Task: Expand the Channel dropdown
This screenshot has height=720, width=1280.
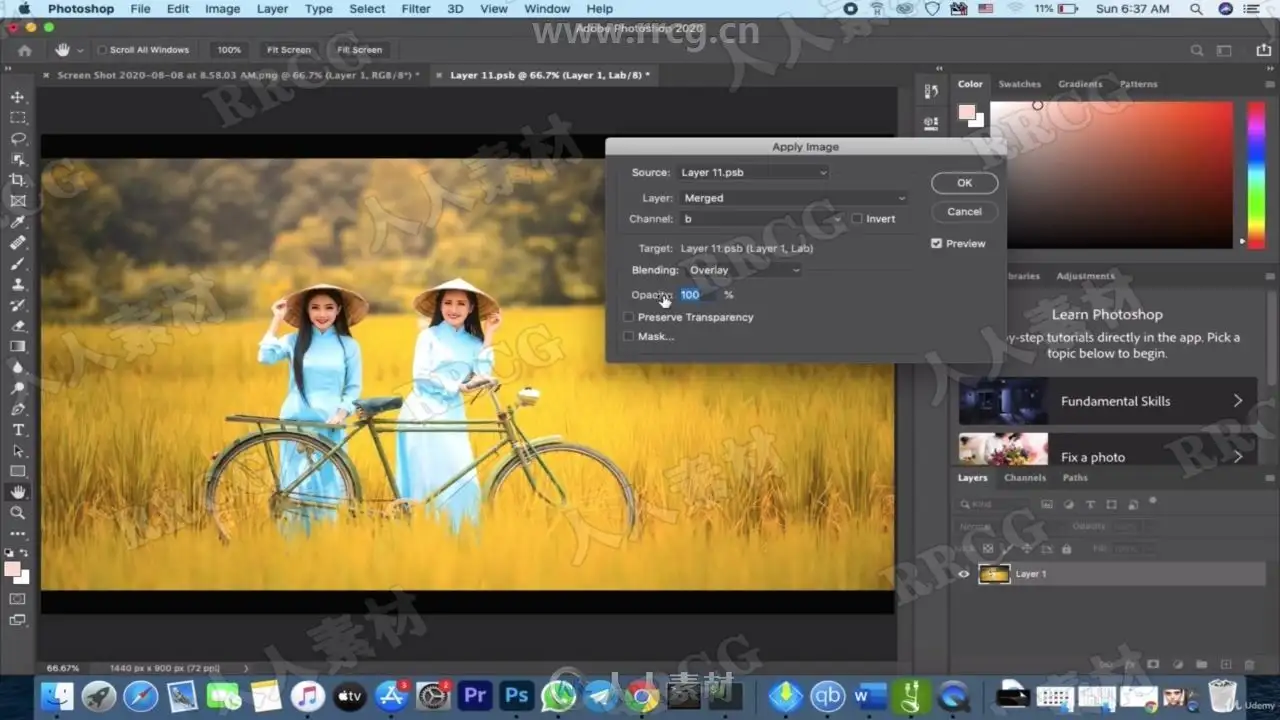Action: 762,219
